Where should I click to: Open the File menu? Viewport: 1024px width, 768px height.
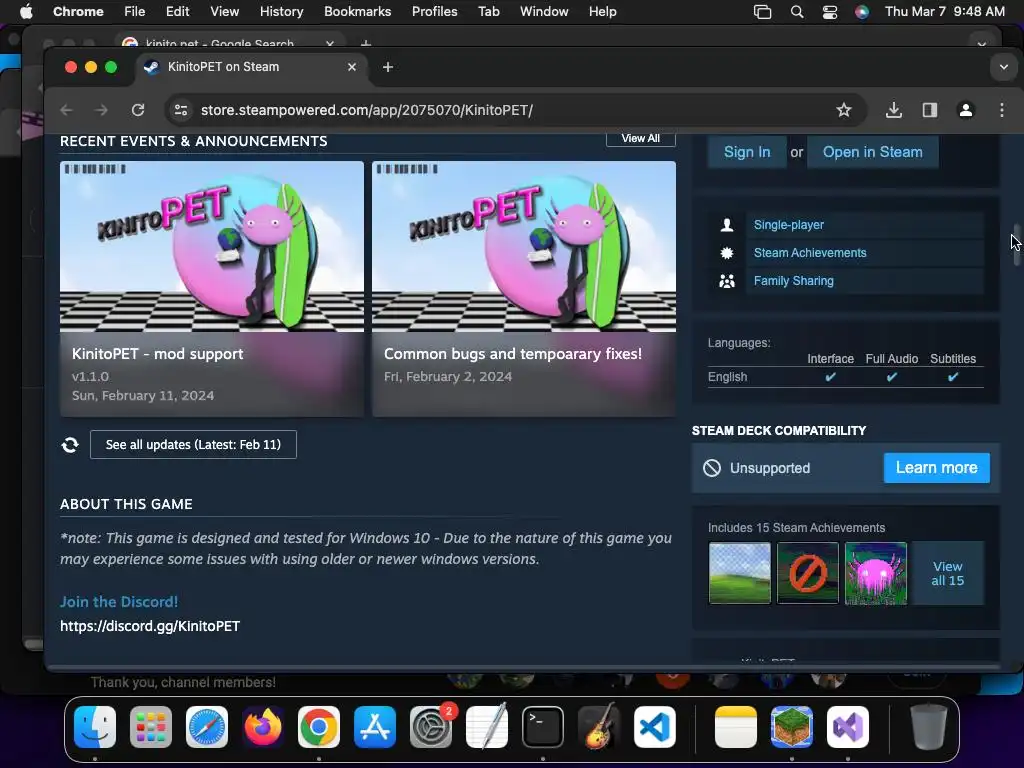[x=135, y=12]
